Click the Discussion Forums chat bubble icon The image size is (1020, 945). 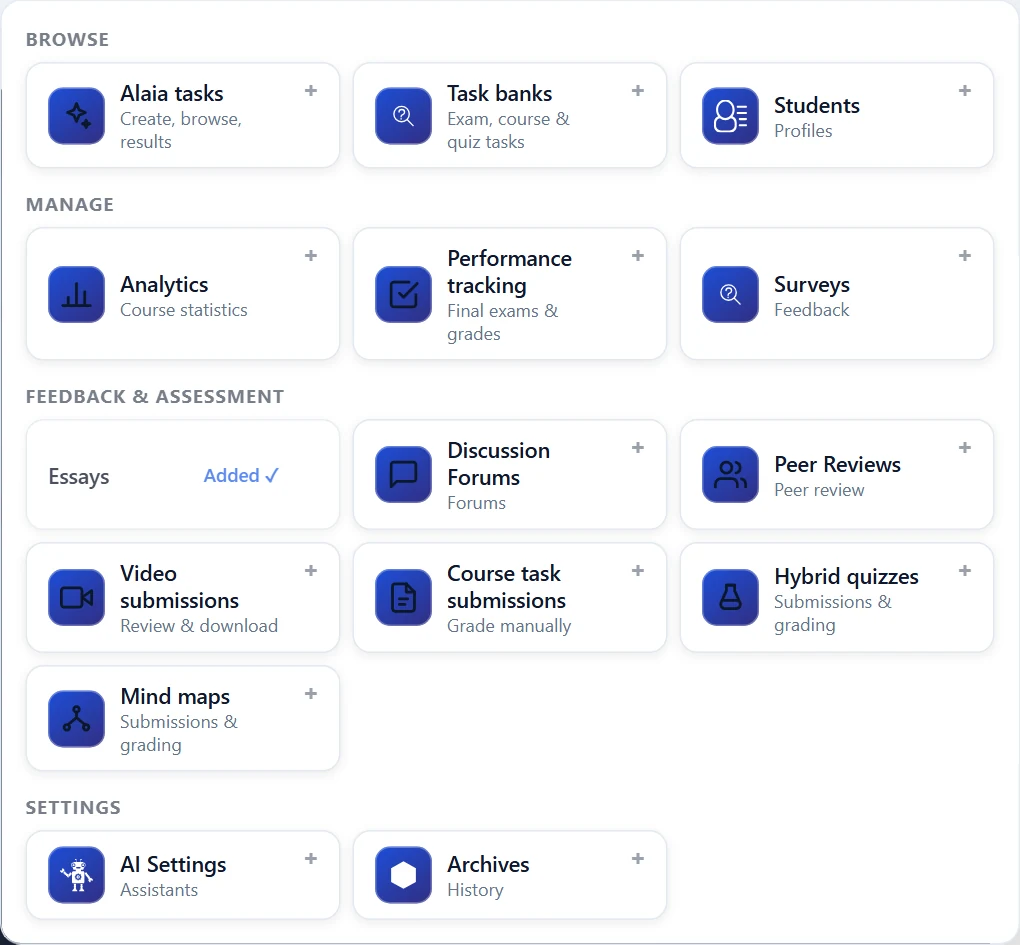(403, 474)
